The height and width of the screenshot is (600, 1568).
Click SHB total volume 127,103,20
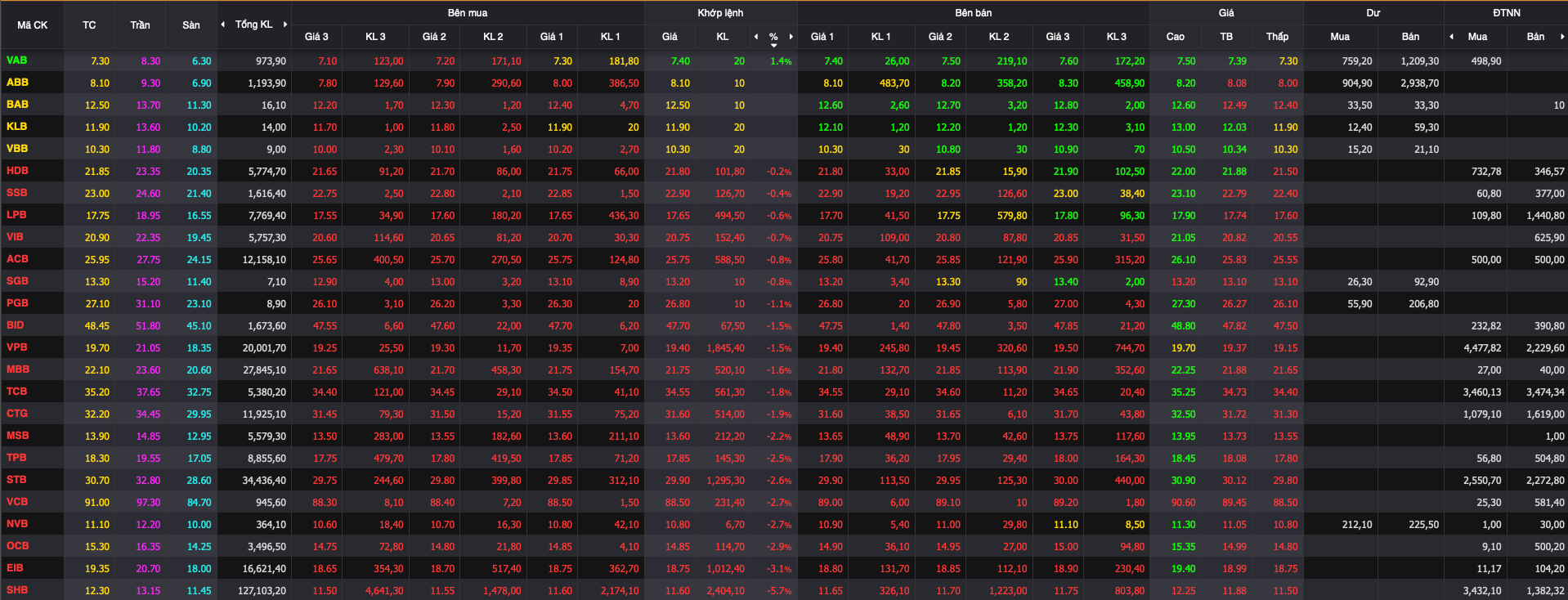(x=262, y=590)
